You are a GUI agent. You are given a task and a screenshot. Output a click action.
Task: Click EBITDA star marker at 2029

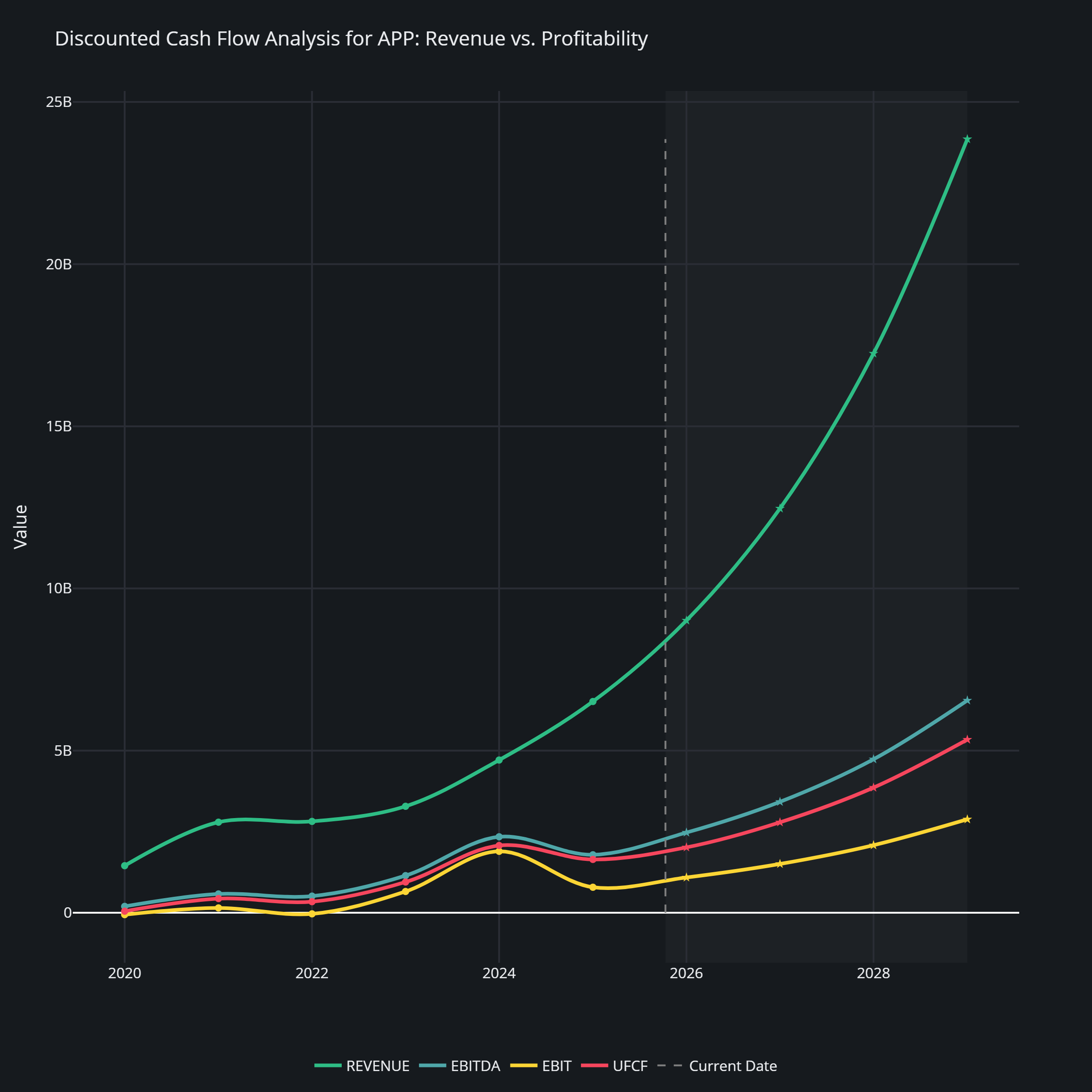tap(967, 700)
